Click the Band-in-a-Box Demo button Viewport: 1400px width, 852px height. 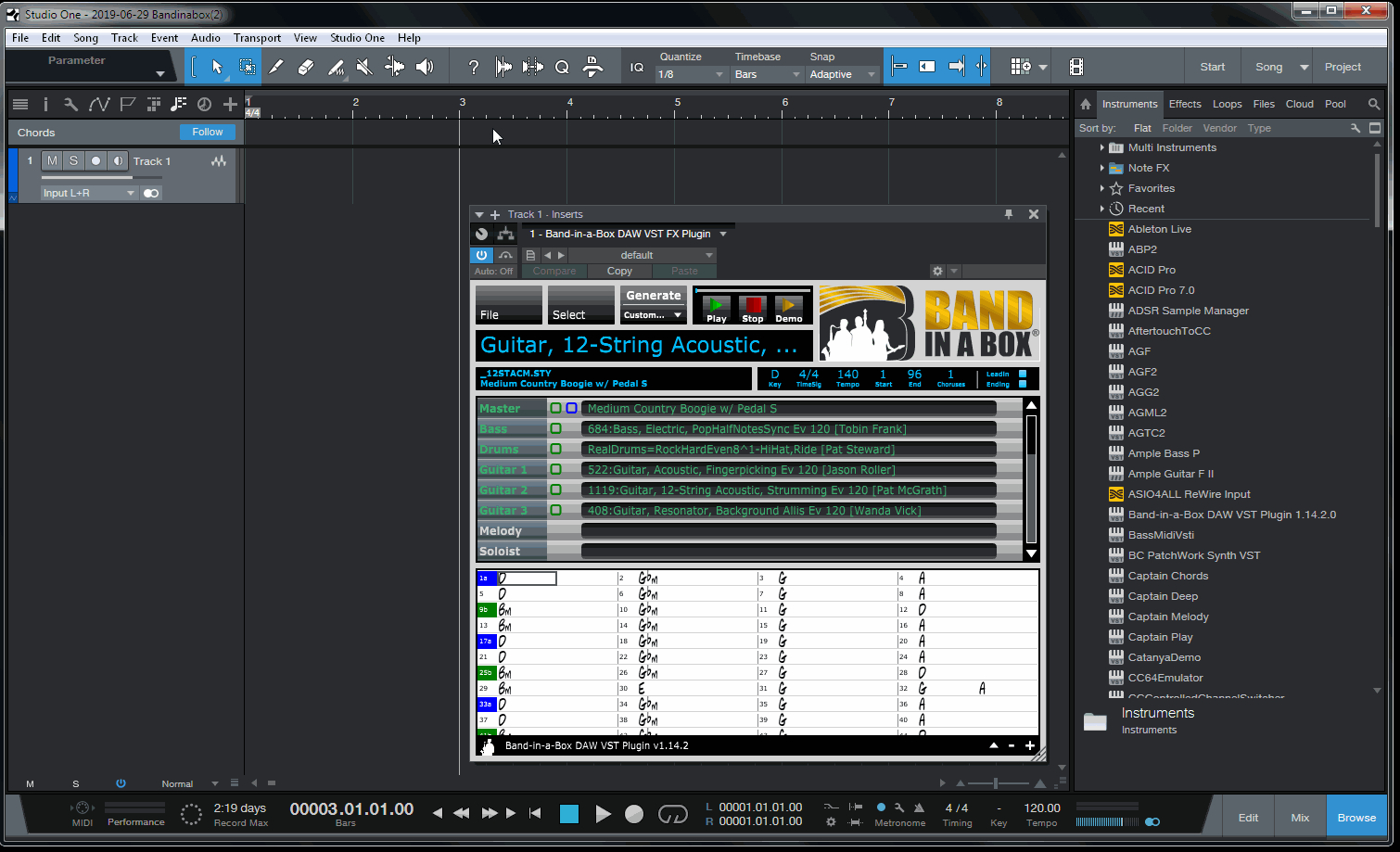coord(789,309)
